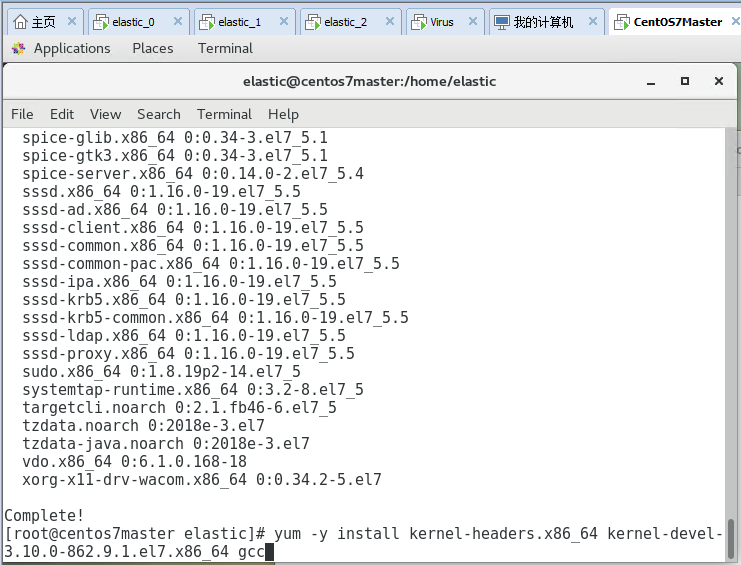Click the terminal vertical scrollbar thumb
The height and width of the screenshot is (565, 741).
(x=731, y=539)
